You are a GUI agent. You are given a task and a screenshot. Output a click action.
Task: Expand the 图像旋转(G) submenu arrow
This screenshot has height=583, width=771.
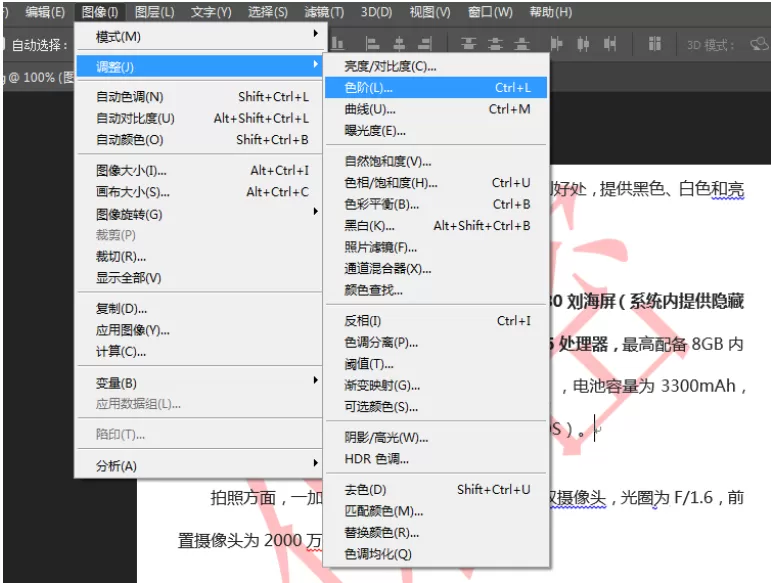(x=316, y=211)
